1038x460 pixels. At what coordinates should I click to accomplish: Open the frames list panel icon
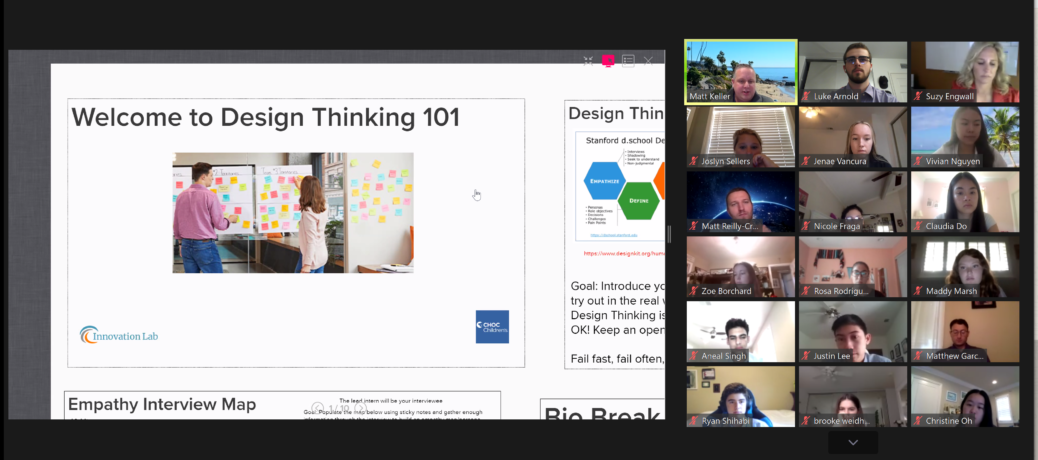[628, 61]
